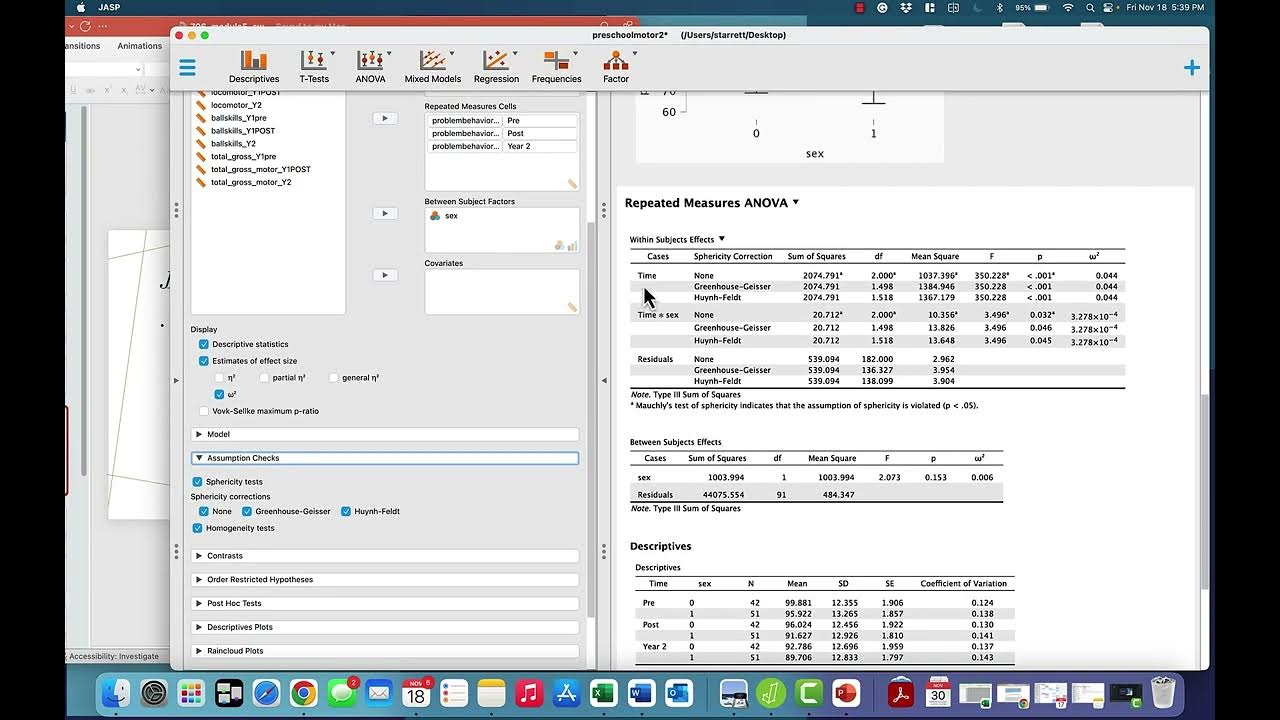Open Within Subjects Effects table dropdown
The image size is (1280, 720).
point(722,239)
